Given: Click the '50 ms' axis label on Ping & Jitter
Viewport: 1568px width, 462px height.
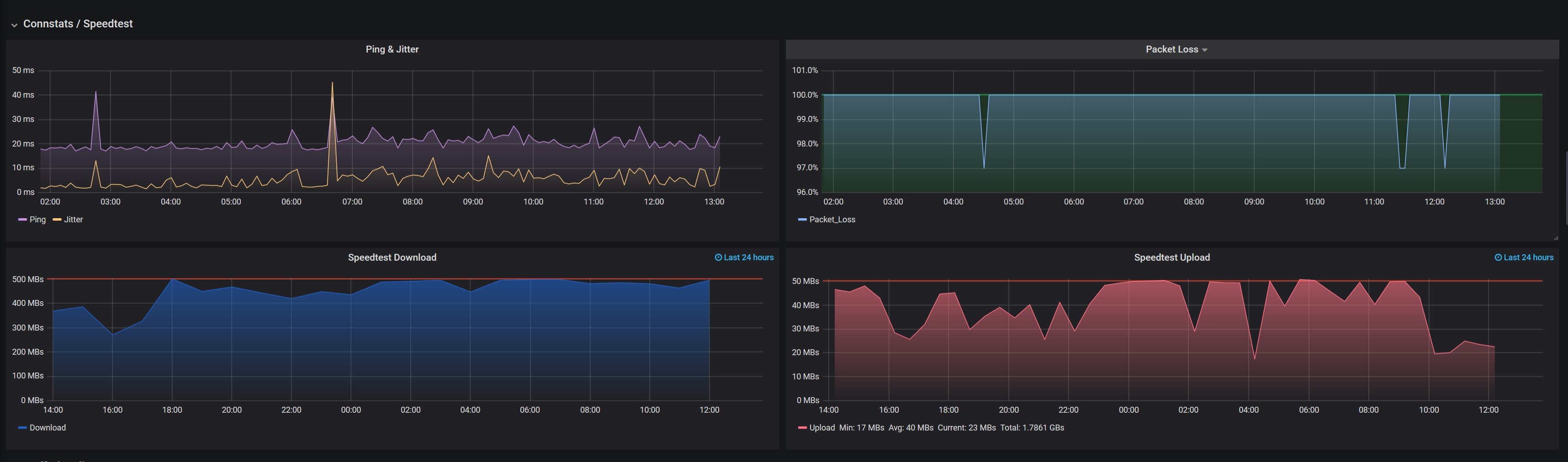Looking at the screenshot, I should [23, 70].
